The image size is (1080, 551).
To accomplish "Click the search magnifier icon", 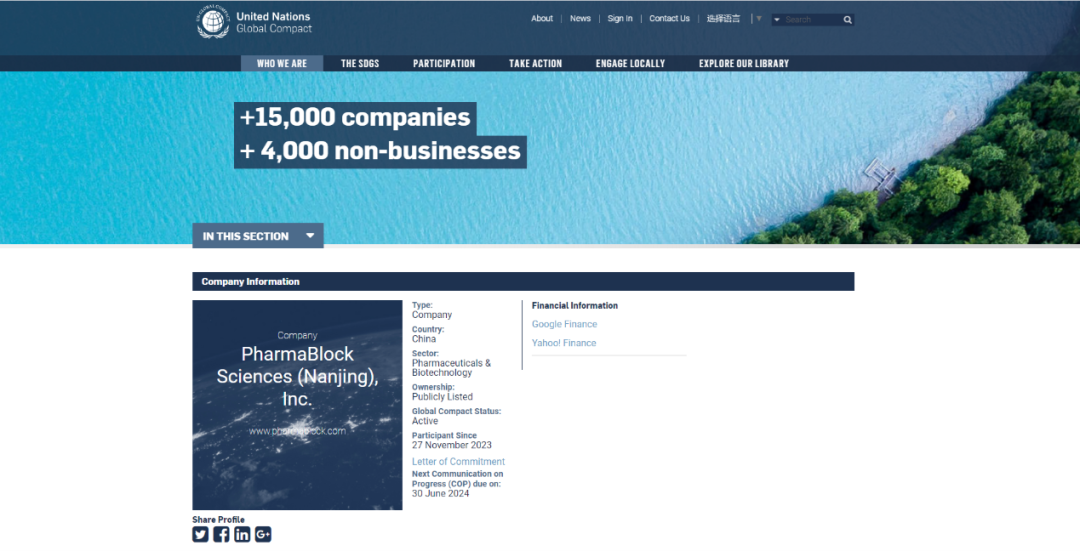I will click(847, 20).
